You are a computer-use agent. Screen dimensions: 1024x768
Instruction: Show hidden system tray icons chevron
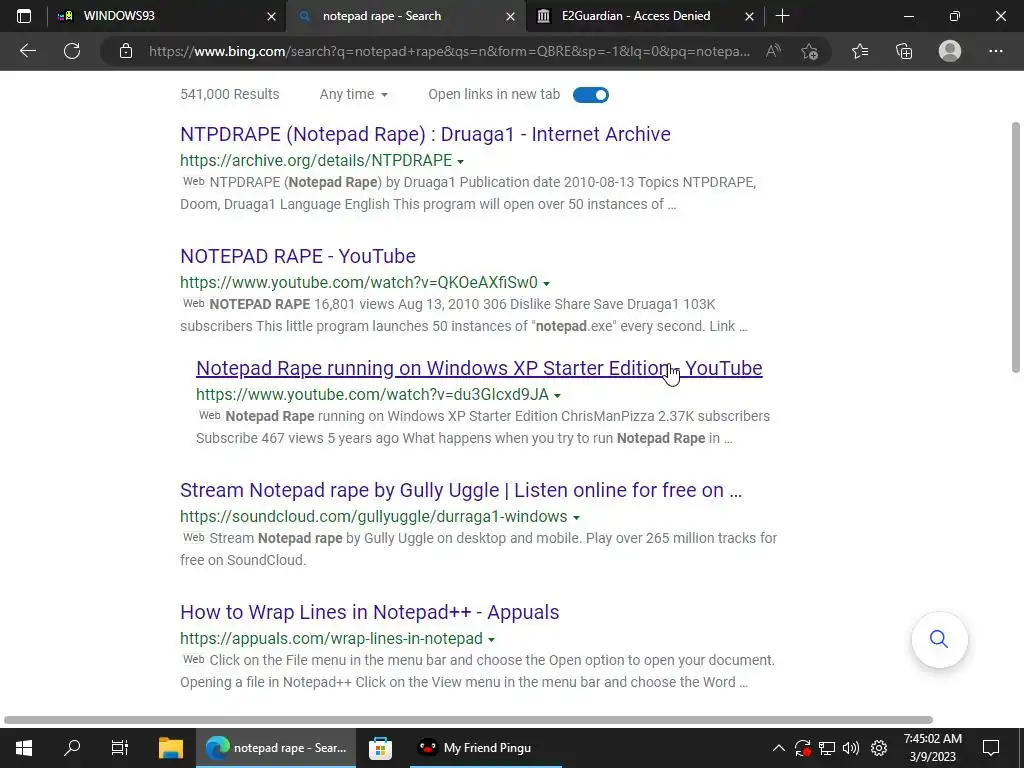pos(778,748)
